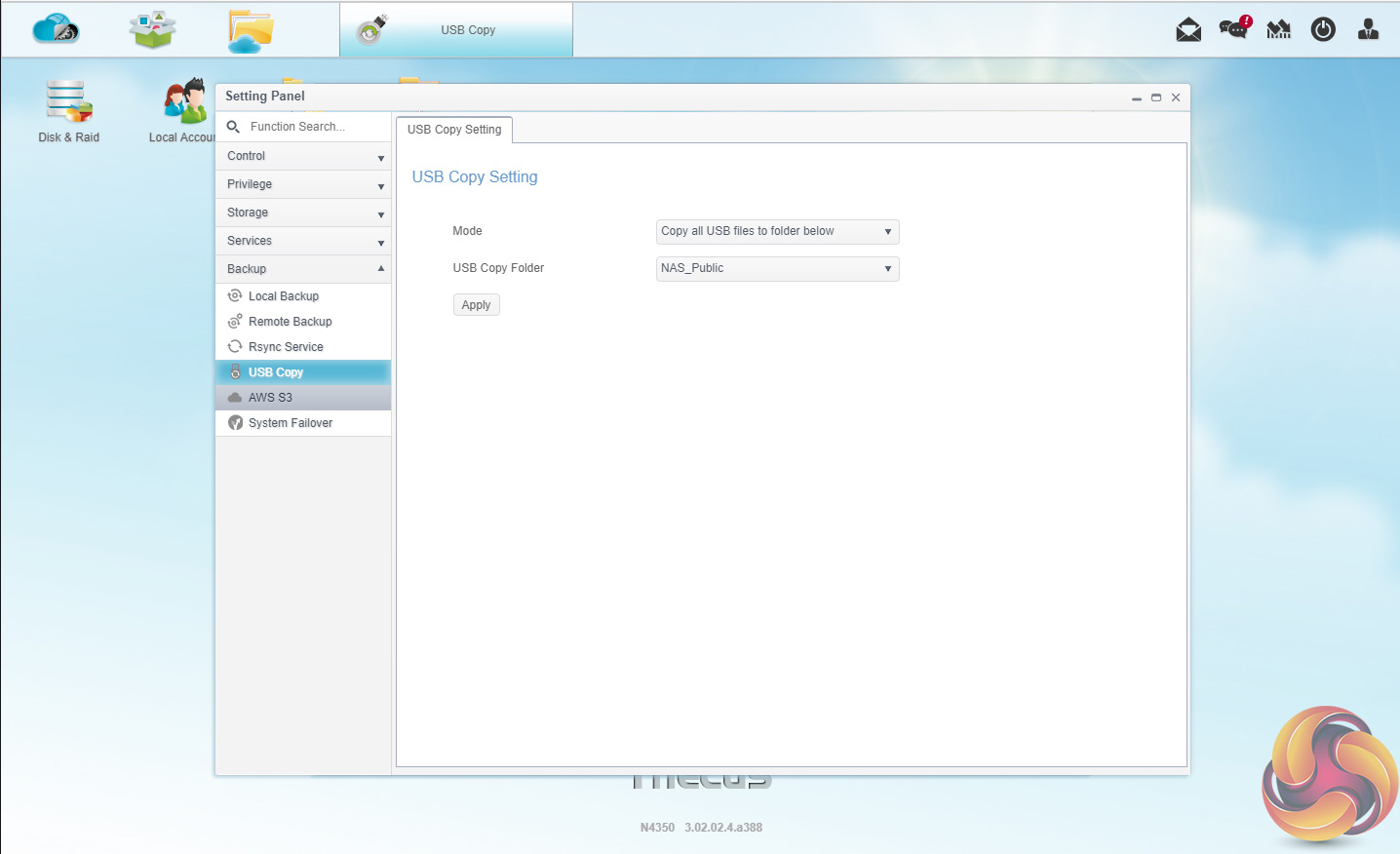Open the envelope messages icon
Screen dimensions: 1400x854
tap(1188, 30)
